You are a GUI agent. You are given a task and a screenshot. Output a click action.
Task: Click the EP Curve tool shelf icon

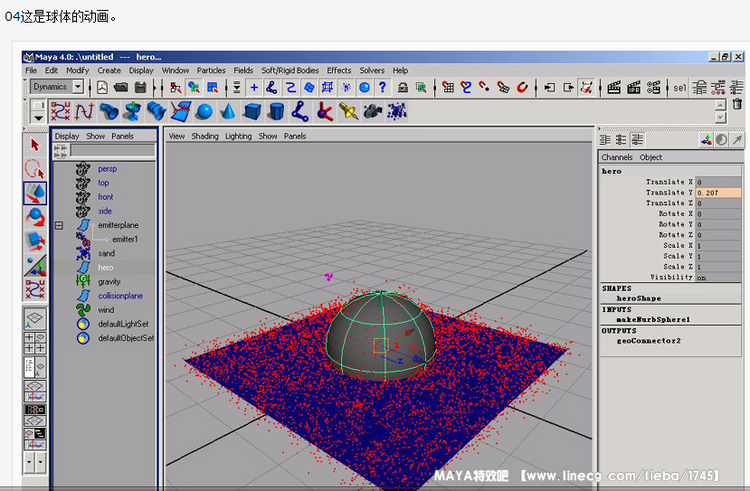pyautogui.click(x=84, y=112)
